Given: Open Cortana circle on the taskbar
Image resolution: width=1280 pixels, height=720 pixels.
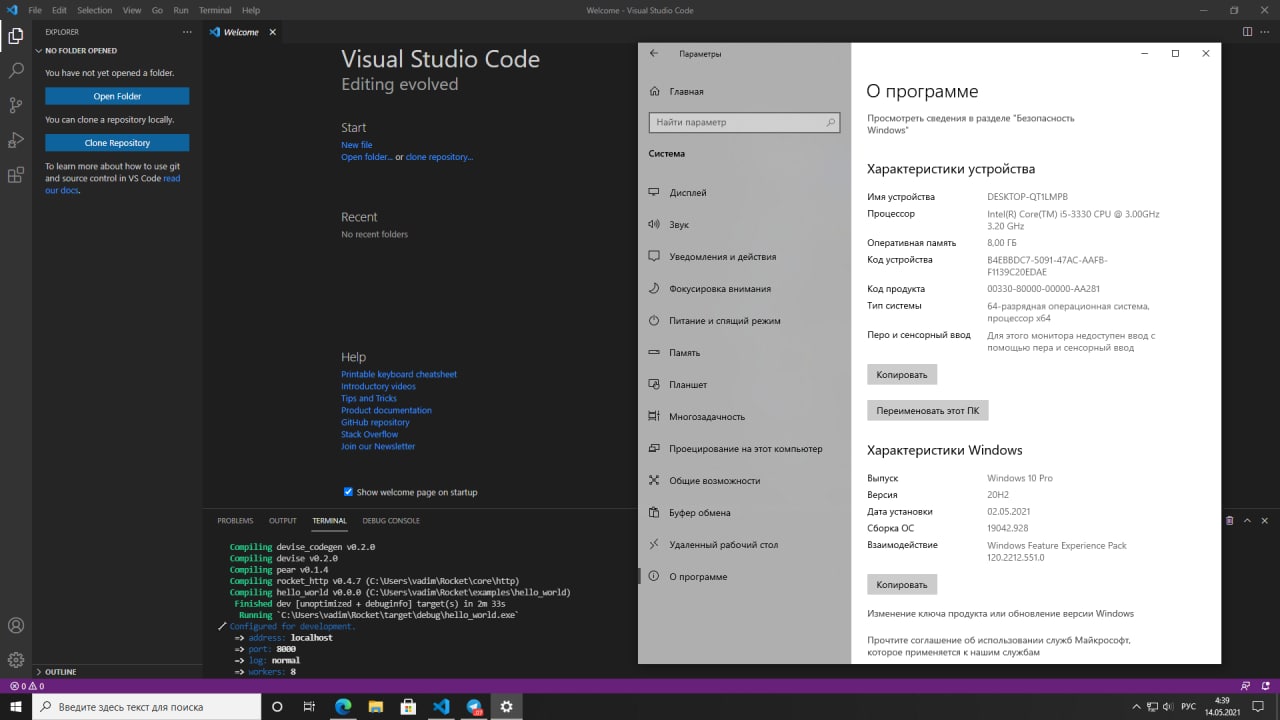Looking at the screenshot, I should coord(277,706).
